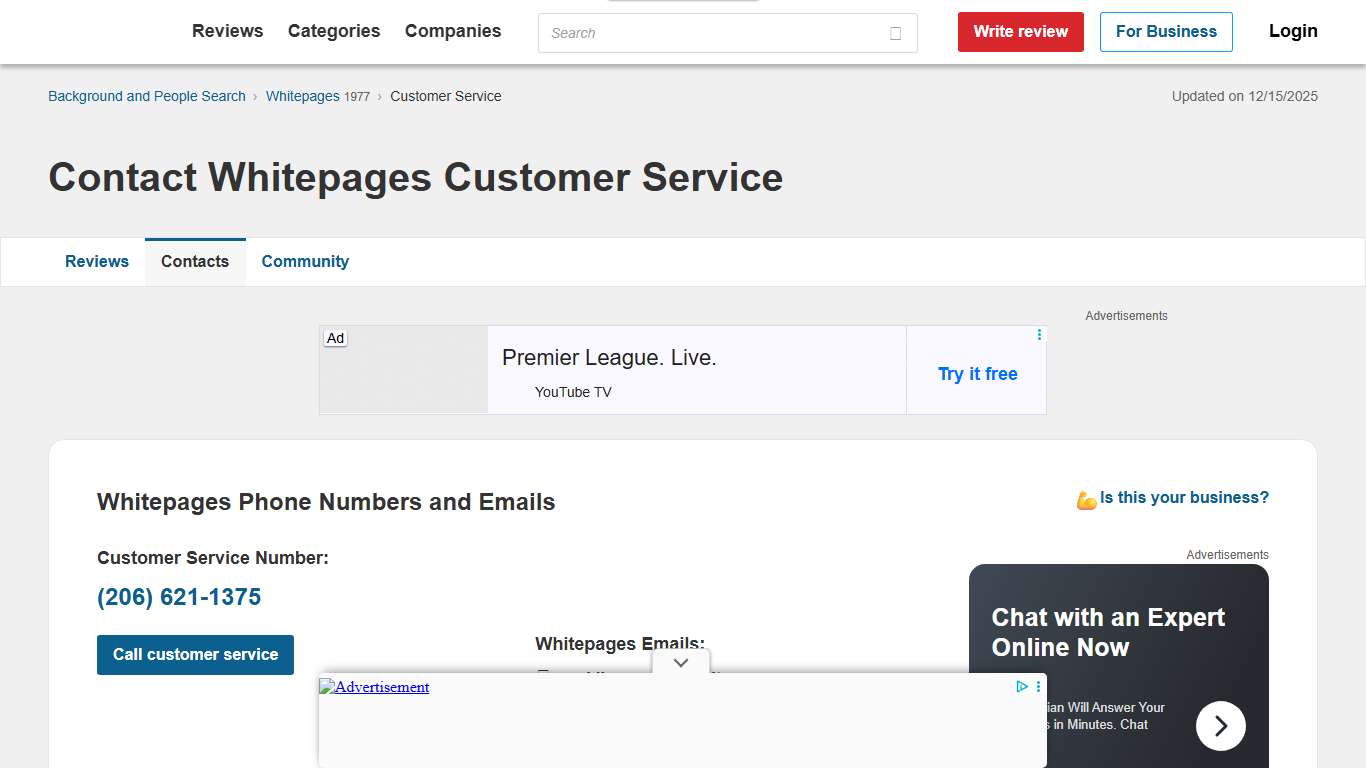Click 'Try it free' on YouTube TV ad
Screen dimensions: 1366x768
pos(977,373)
